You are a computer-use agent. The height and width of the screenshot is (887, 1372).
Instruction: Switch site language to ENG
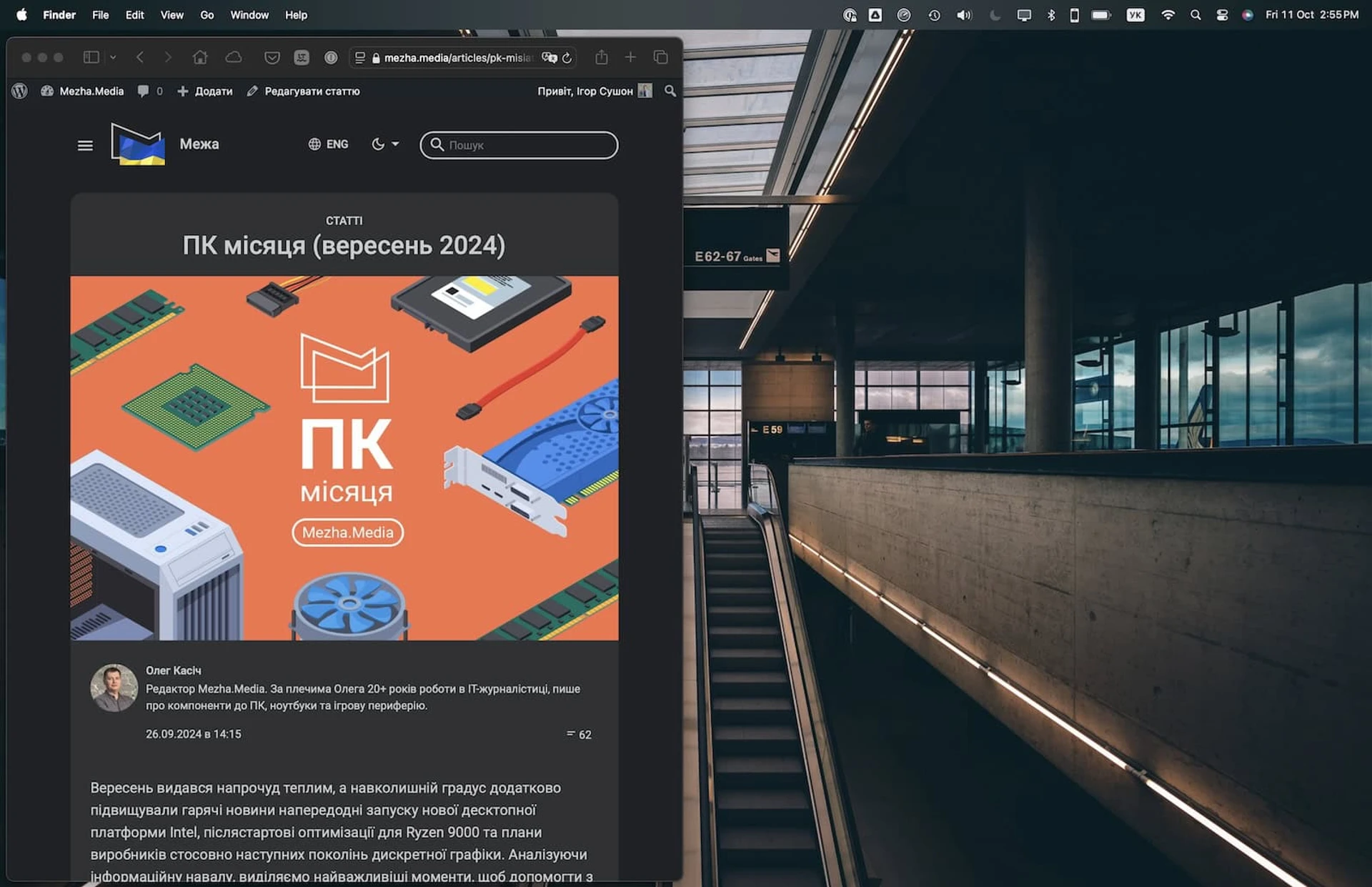click(329, 144)
